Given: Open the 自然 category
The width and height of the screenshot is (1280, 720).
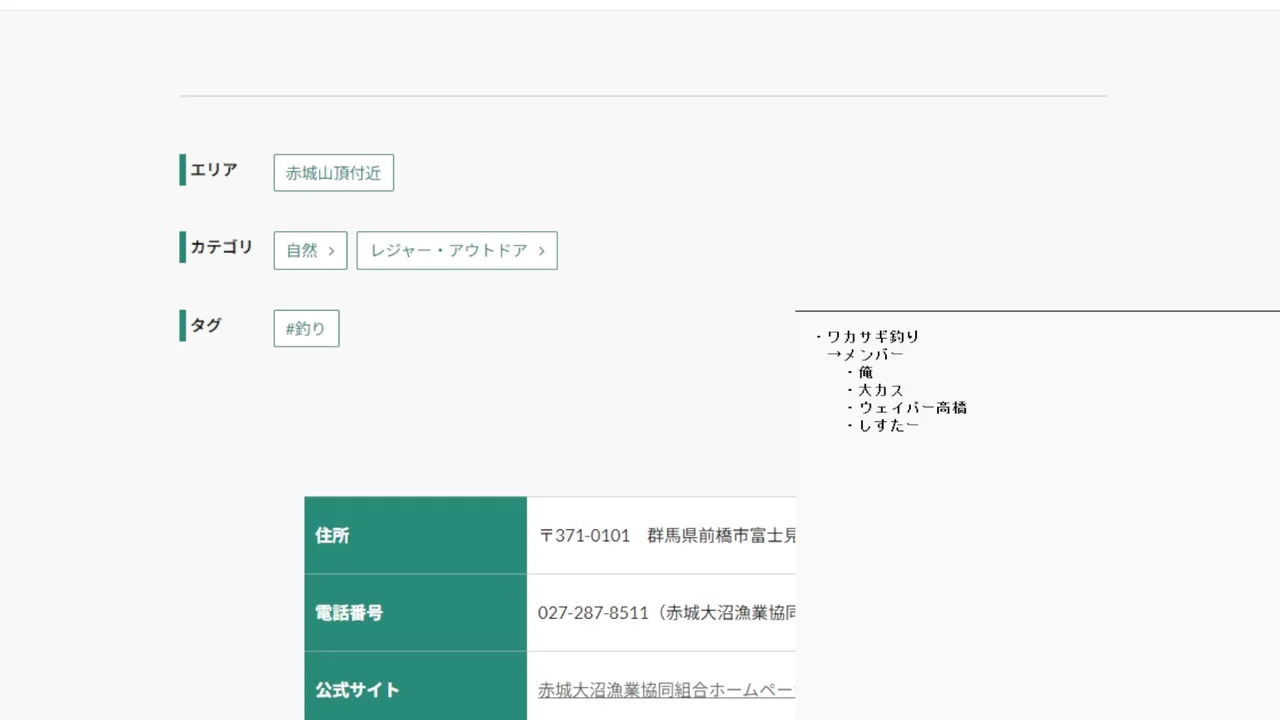Looking at the screenshot, I should (x=302, y=251).
